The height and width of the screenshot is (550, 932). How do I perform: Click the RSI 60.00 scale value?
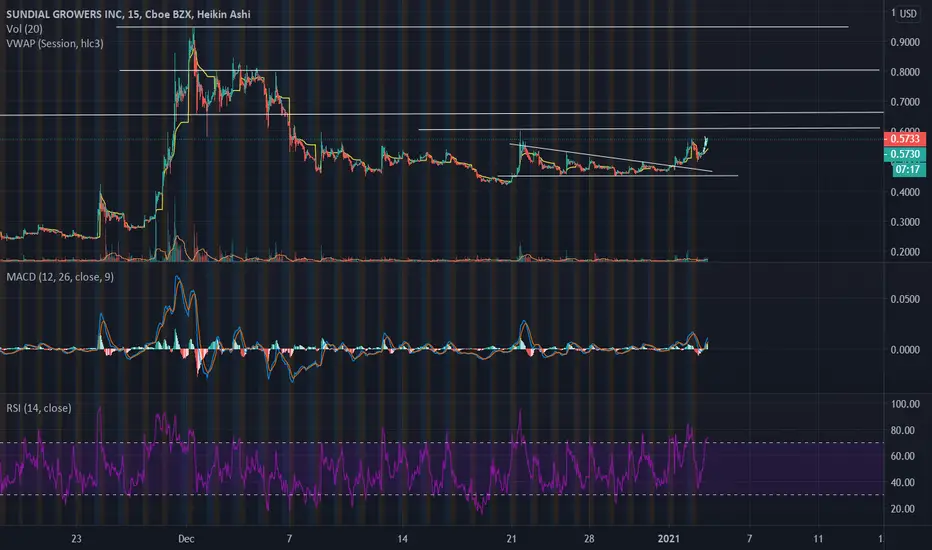(x=903, y=457)
